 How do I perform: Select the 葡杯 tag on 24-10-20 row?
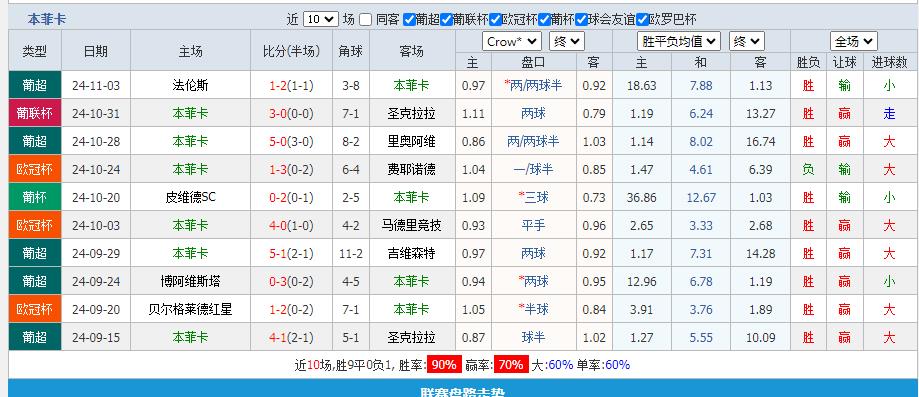click(x=35, y=198)
